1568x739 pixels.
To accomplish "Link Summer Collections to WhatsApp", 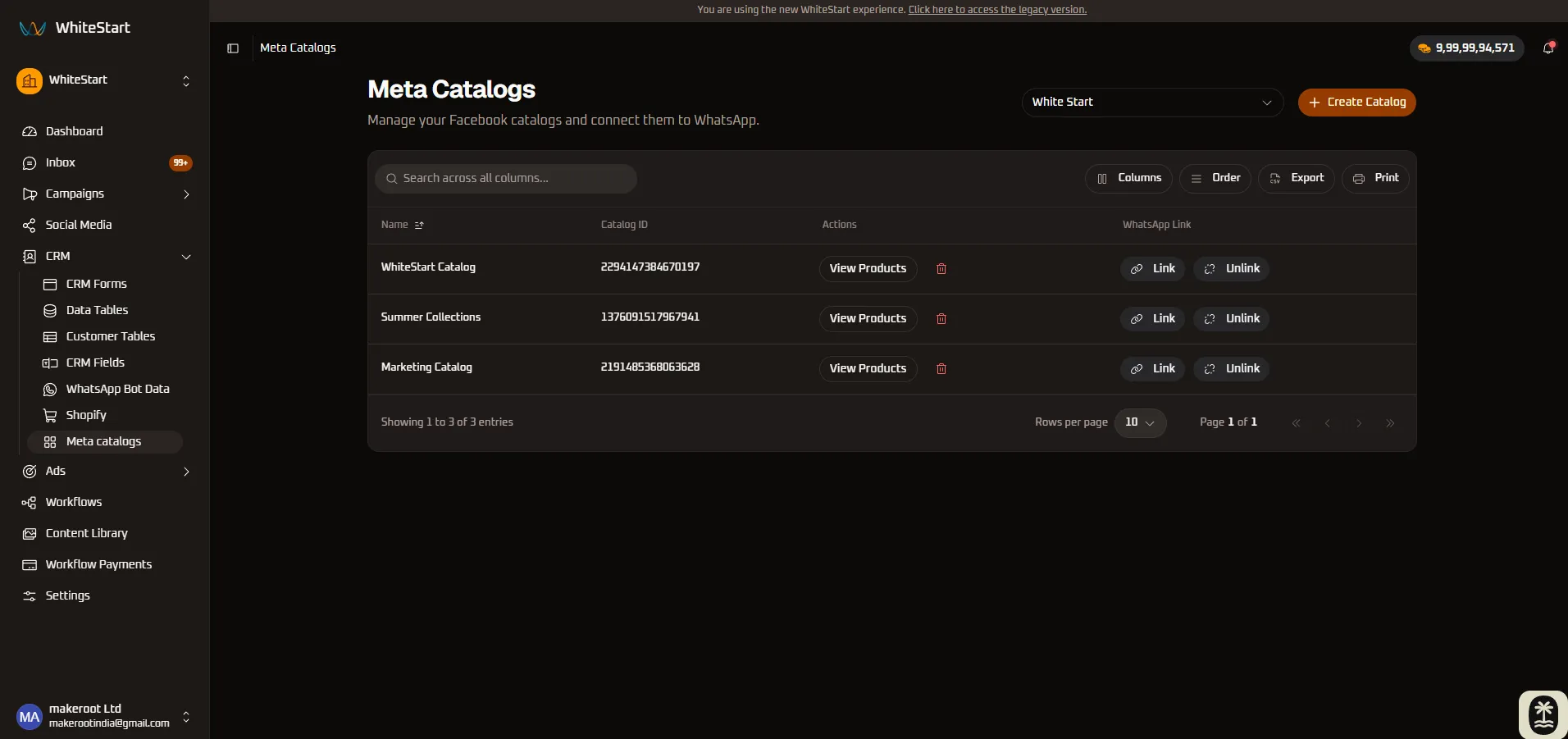I will pyautogui.click(x=1152, y=319).
